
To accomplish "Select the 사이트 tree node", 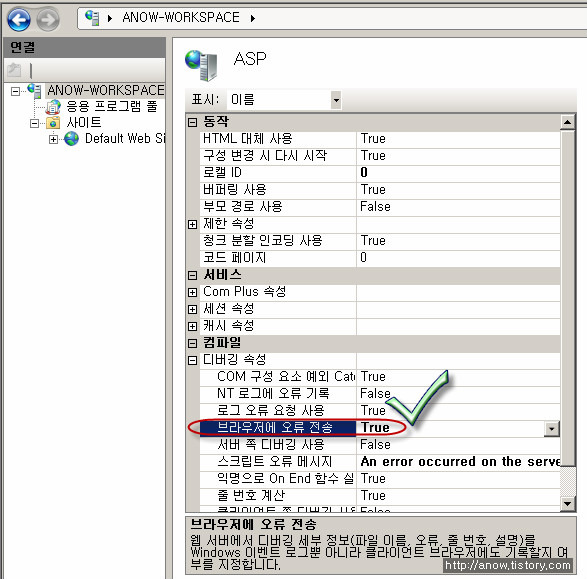I will [x=83, y=122].
